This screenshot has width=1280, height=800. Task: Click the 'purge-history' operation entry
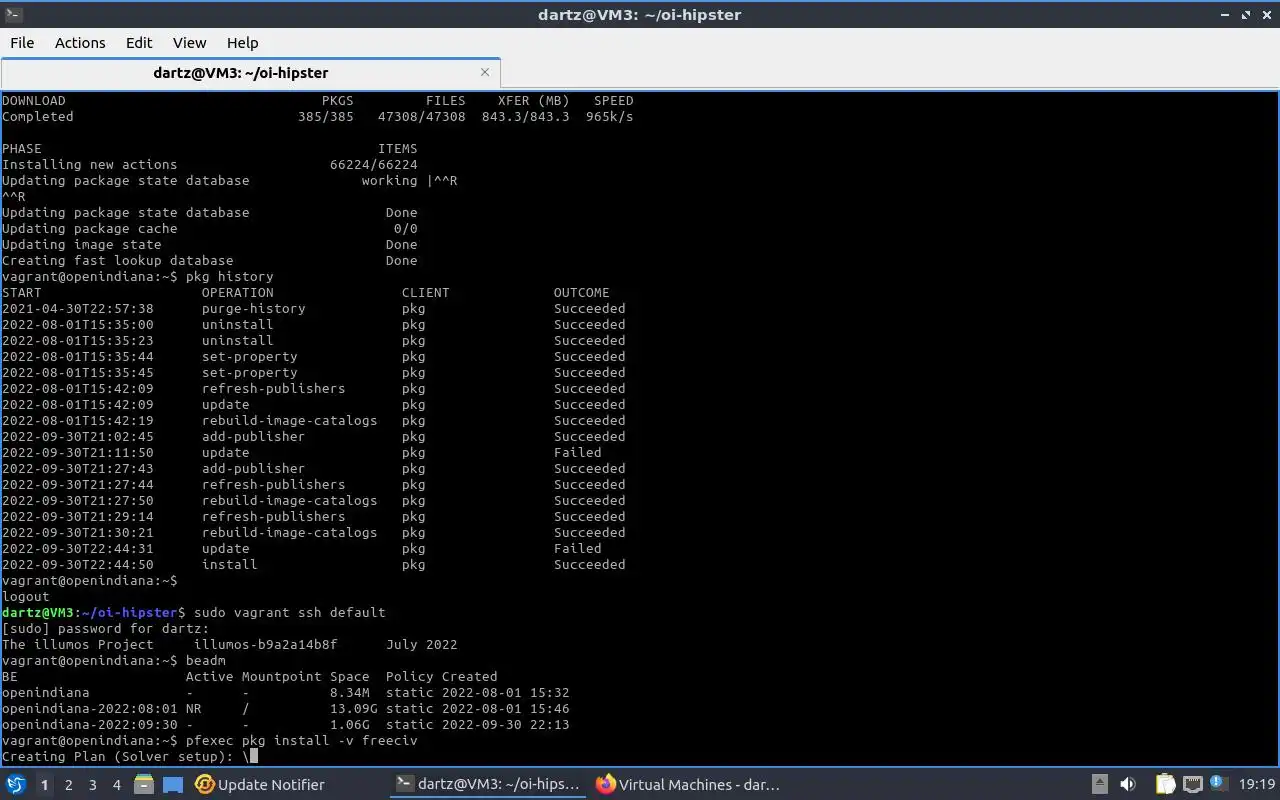coord(254,309)
